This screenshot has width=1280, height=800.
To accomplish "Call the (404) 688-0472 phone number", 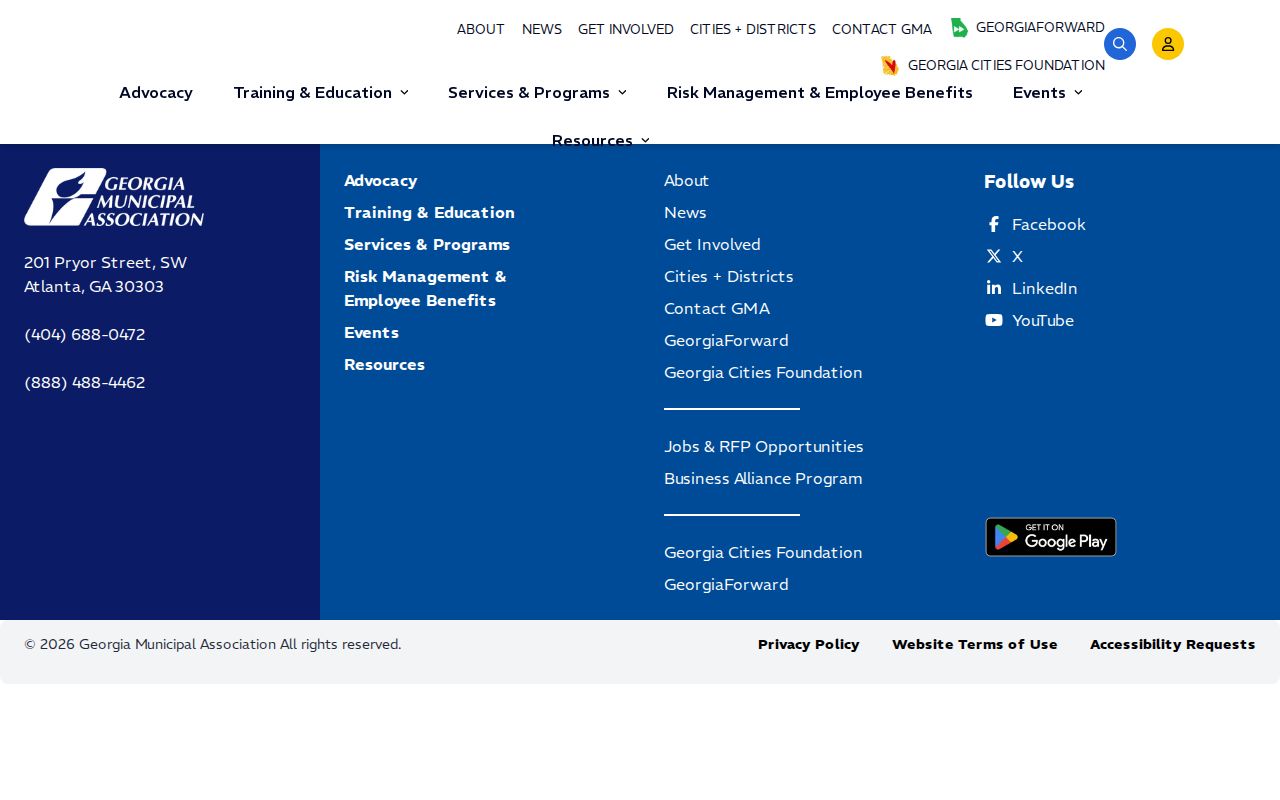I will coord(85,335).
